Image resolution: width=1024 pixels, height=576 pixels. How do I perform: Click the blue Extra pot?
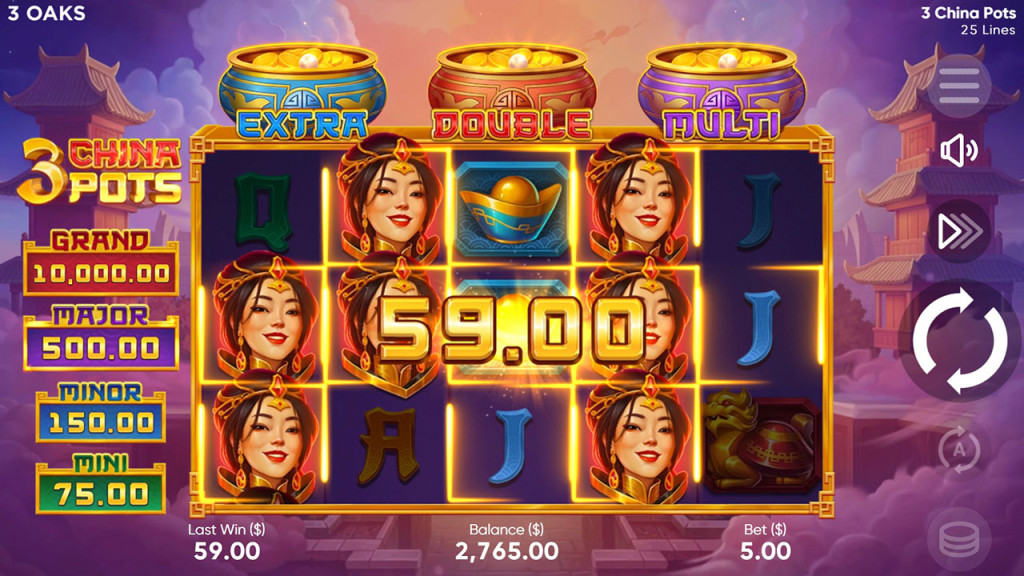point(302,91)
